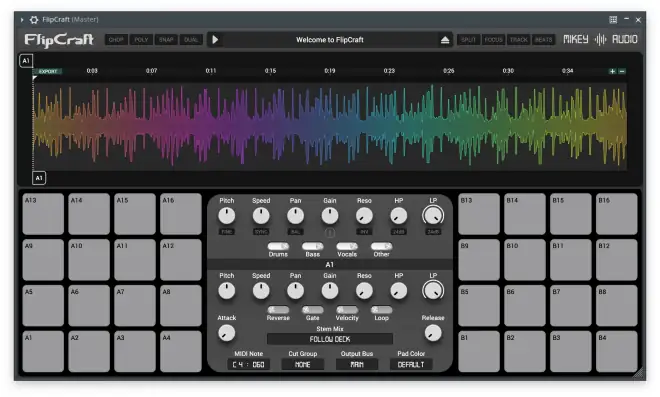This screenshot has width=660, height=397.
Task: Toggle the Bass stem switch
Action: point(313,246)
